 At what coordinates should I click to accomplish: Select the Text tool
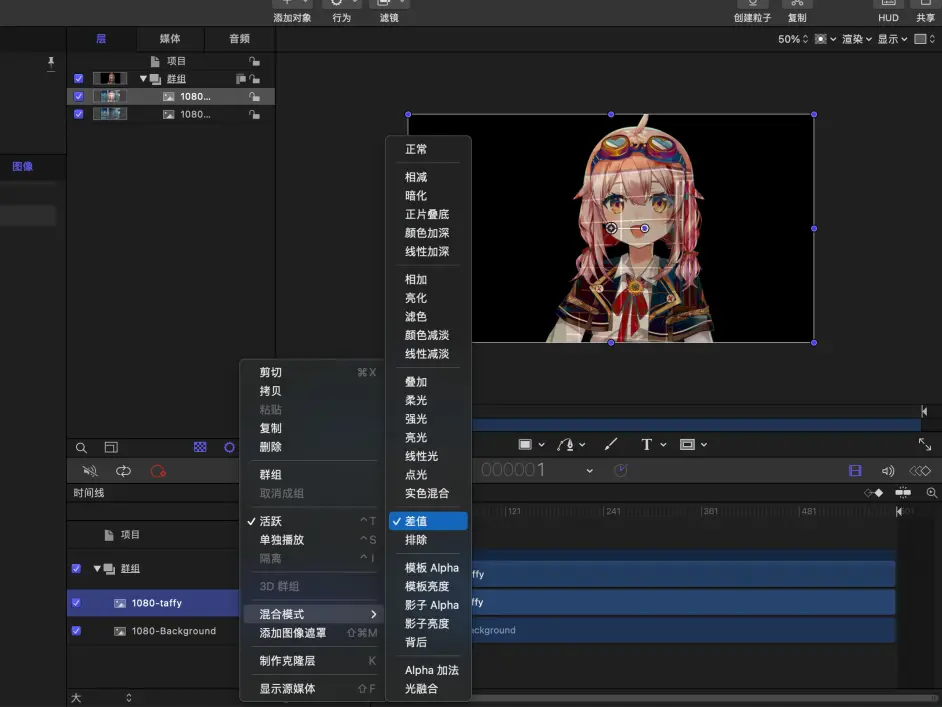(x=646, y=445)
